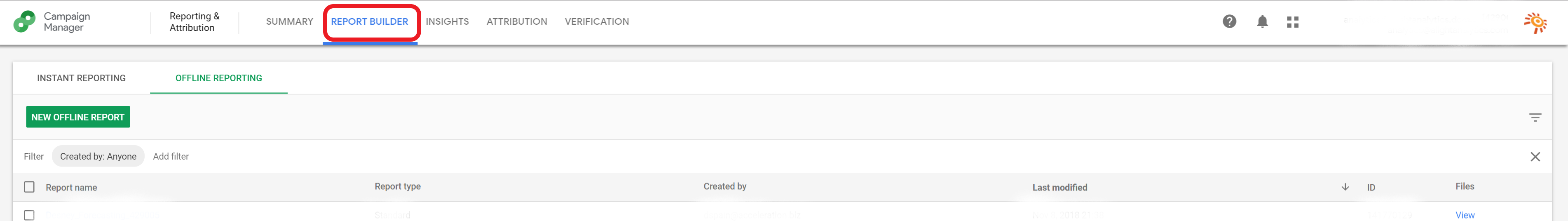Clear the filter bar with the X icon
Screen dimensions: 1568x221
pos(1535,157)
